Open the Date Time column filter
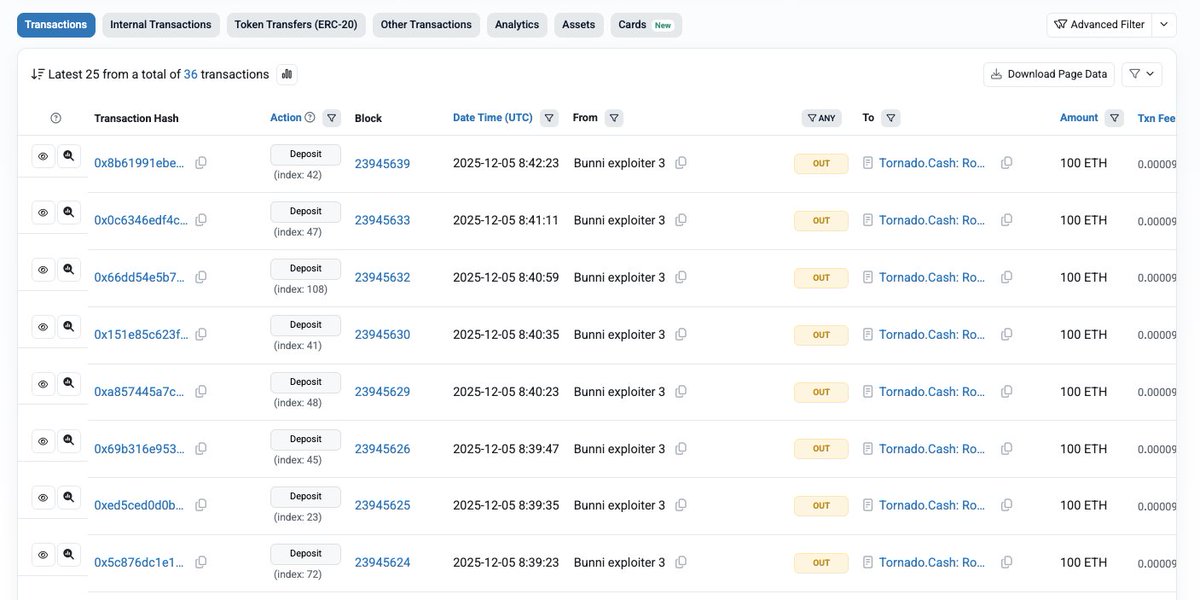1200x600 pixels. (549, 118)
